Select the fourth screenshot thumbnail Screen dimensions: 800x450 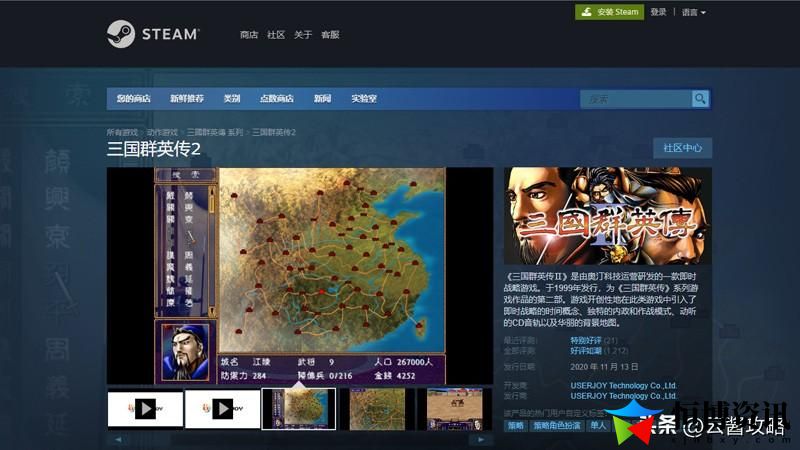click(x=377, y=409)
